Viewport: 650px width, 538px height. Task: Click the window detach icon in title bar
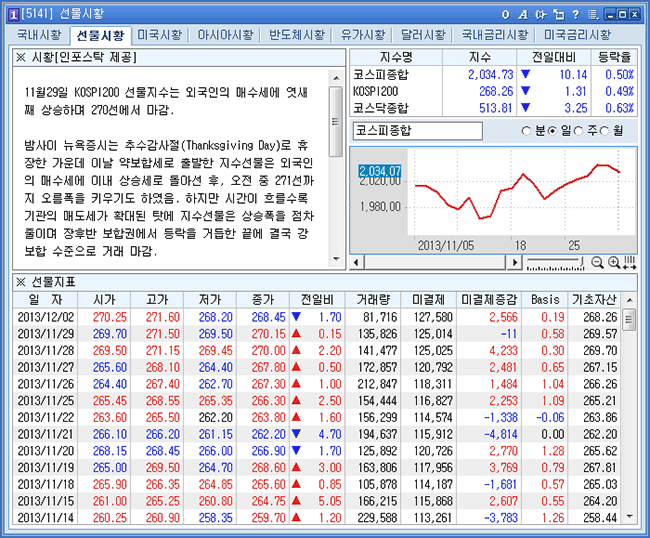[558, 14]
